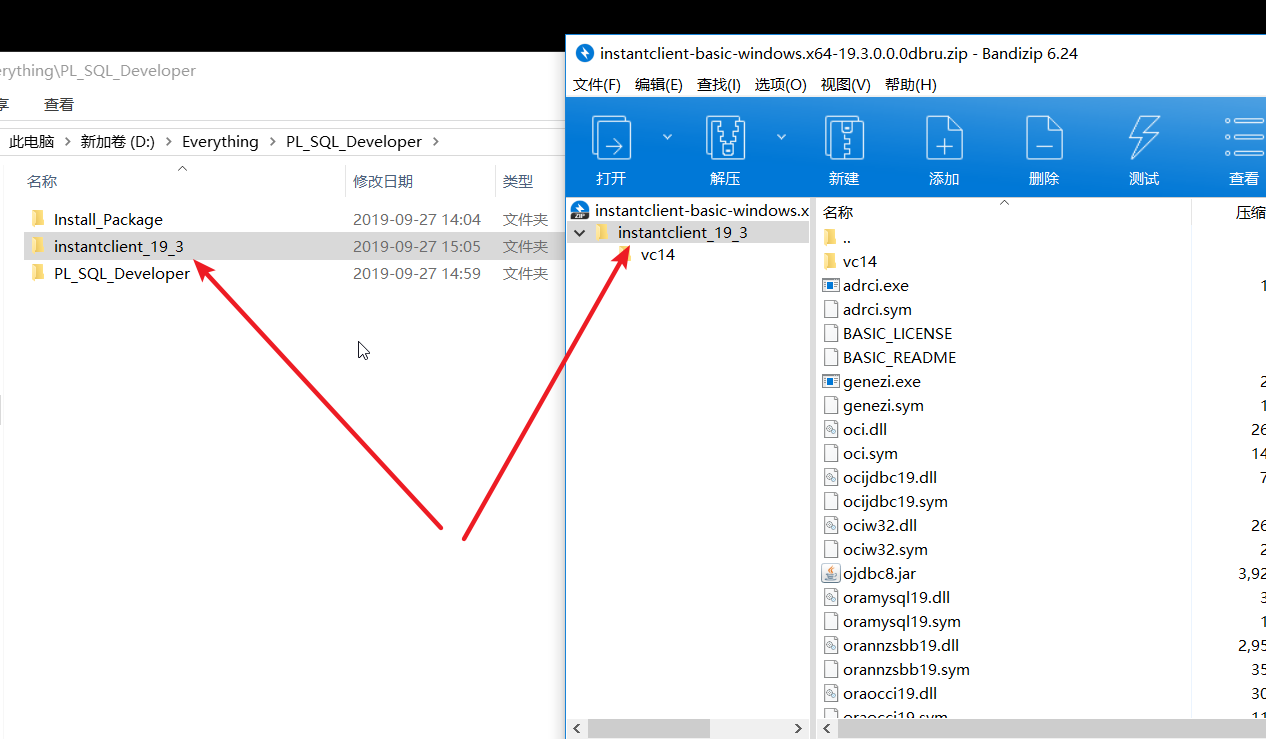Click the oci.dll file icon
The width and height of the screenshot is (1266, 739).
click(830, 430)
